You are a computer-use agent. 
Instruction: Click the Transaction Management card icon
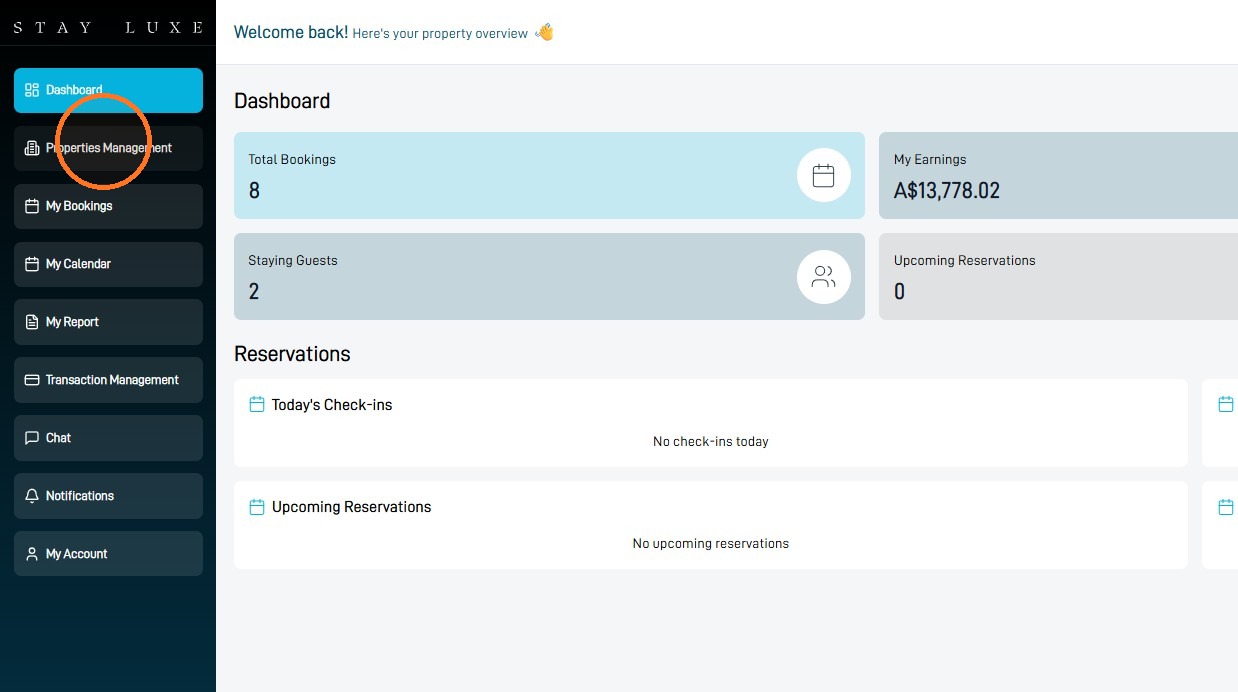(x=32, y=380)
